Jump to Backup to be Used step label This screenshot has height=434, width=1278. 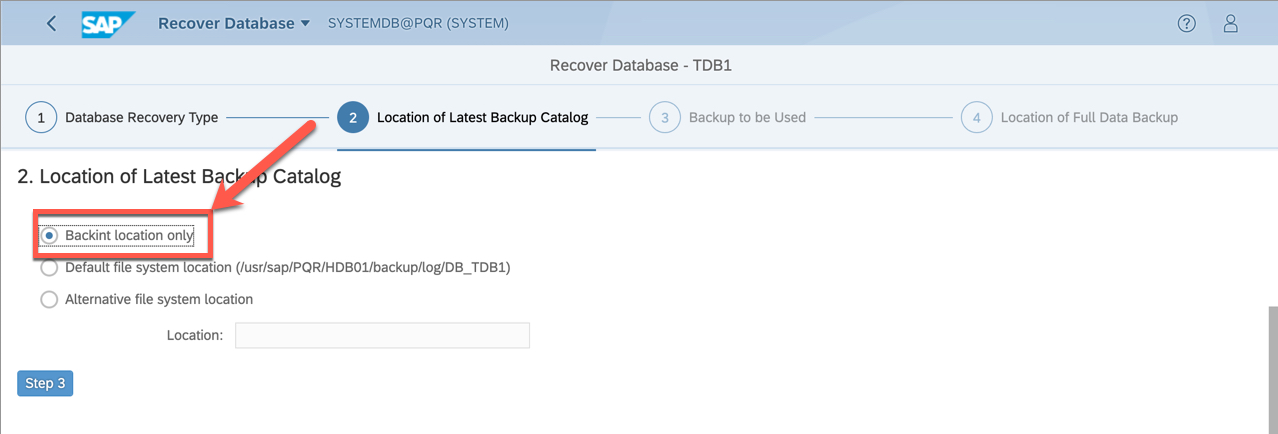[x=747, y=117]
